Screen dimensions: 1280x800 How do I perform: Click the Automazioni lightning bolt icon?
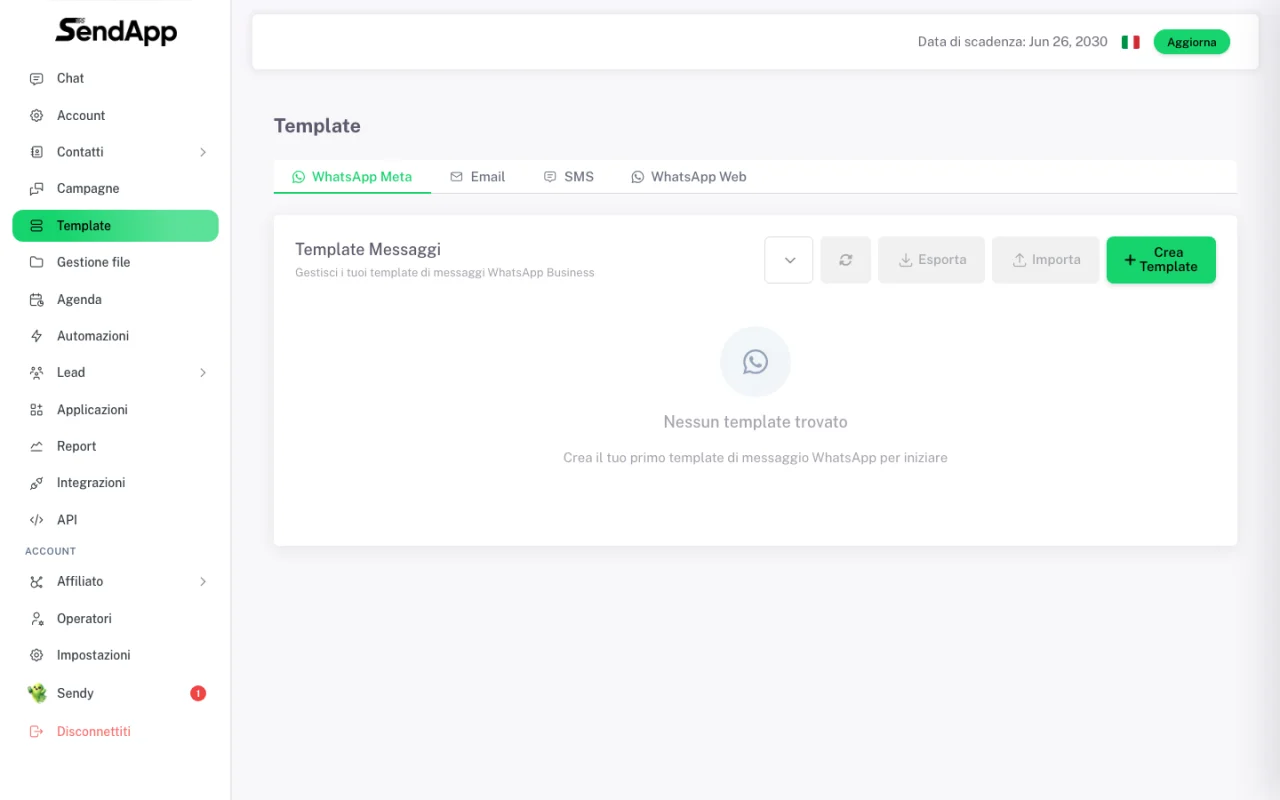37,336
